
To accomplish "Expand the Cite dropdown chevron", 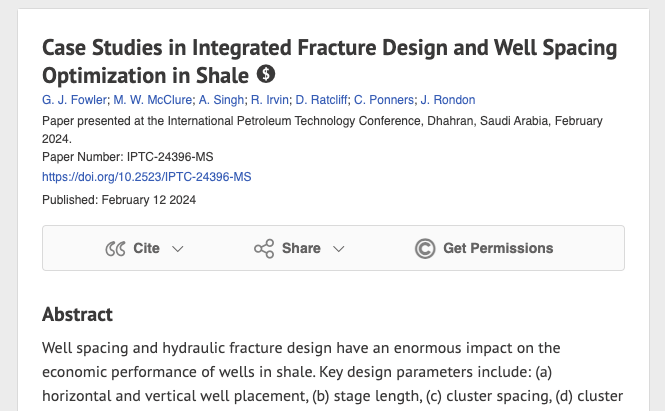I will (x=178, y=249).
